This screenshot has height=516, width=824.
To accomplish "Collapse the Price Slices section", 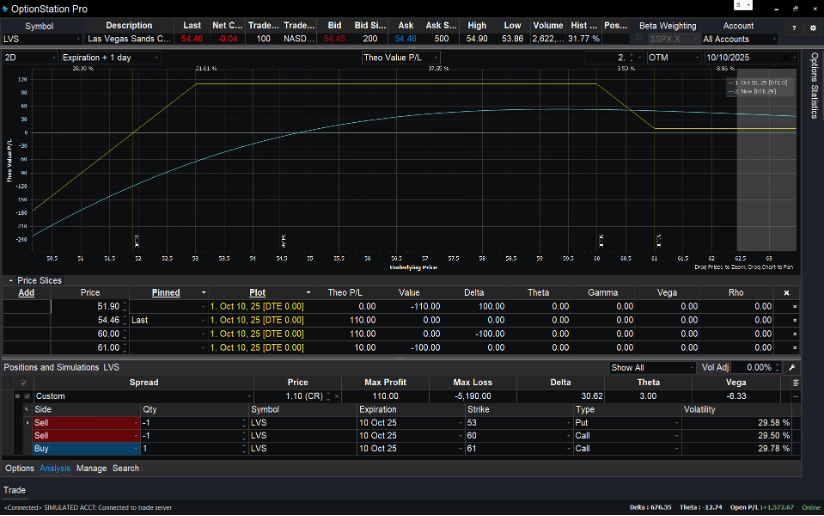I will tap(11, 281).
